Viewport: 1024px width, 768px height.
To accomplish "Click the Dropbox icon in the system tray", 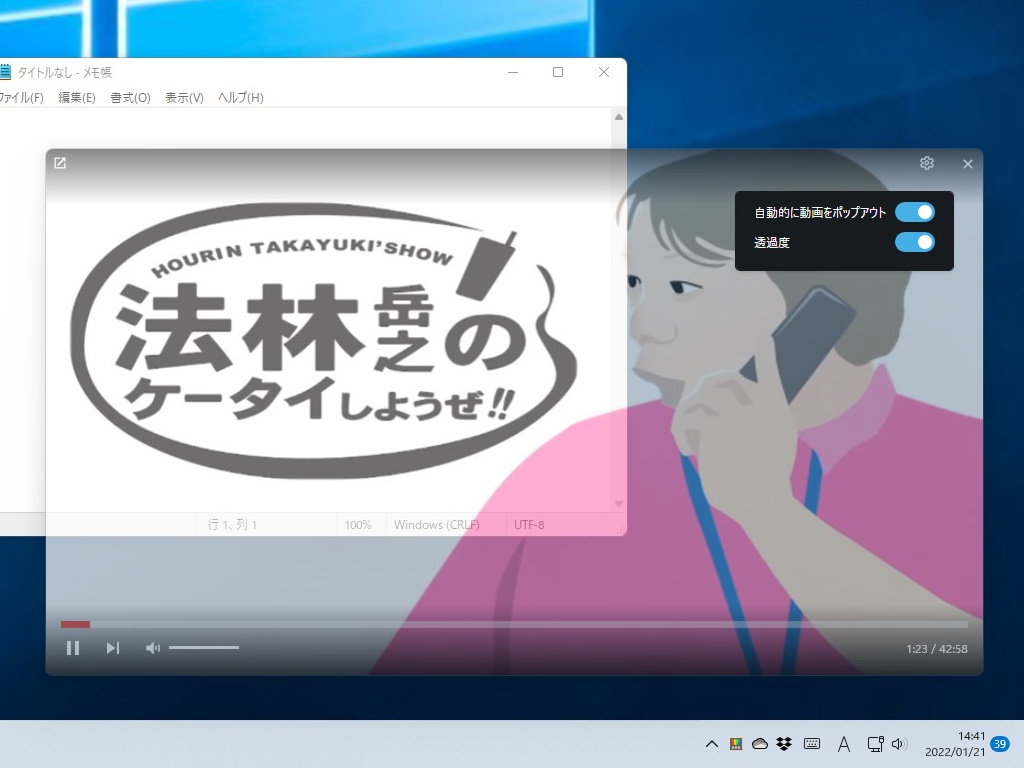I will coord(784,744).
